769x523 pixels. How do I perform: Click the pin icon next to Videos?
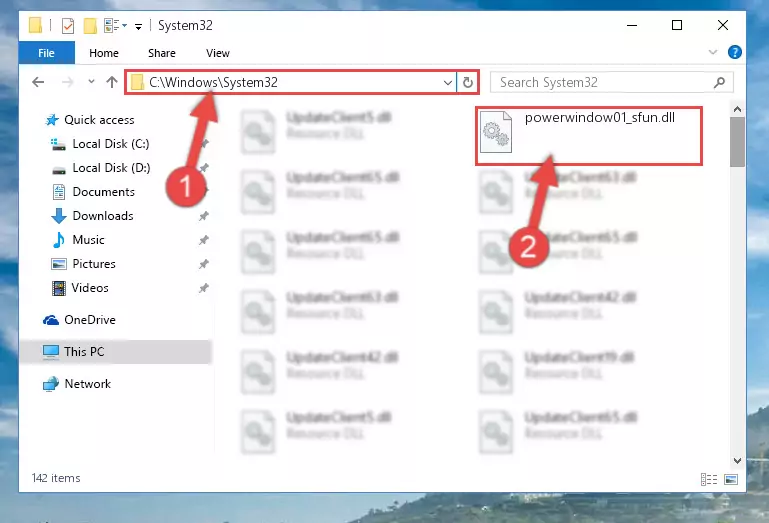point(204,288)
